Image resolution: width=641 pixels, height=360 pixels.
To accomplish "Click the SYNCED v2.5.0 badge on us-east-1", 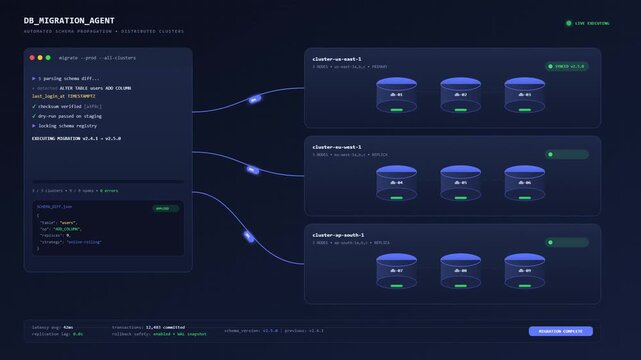I will point(567,66).
